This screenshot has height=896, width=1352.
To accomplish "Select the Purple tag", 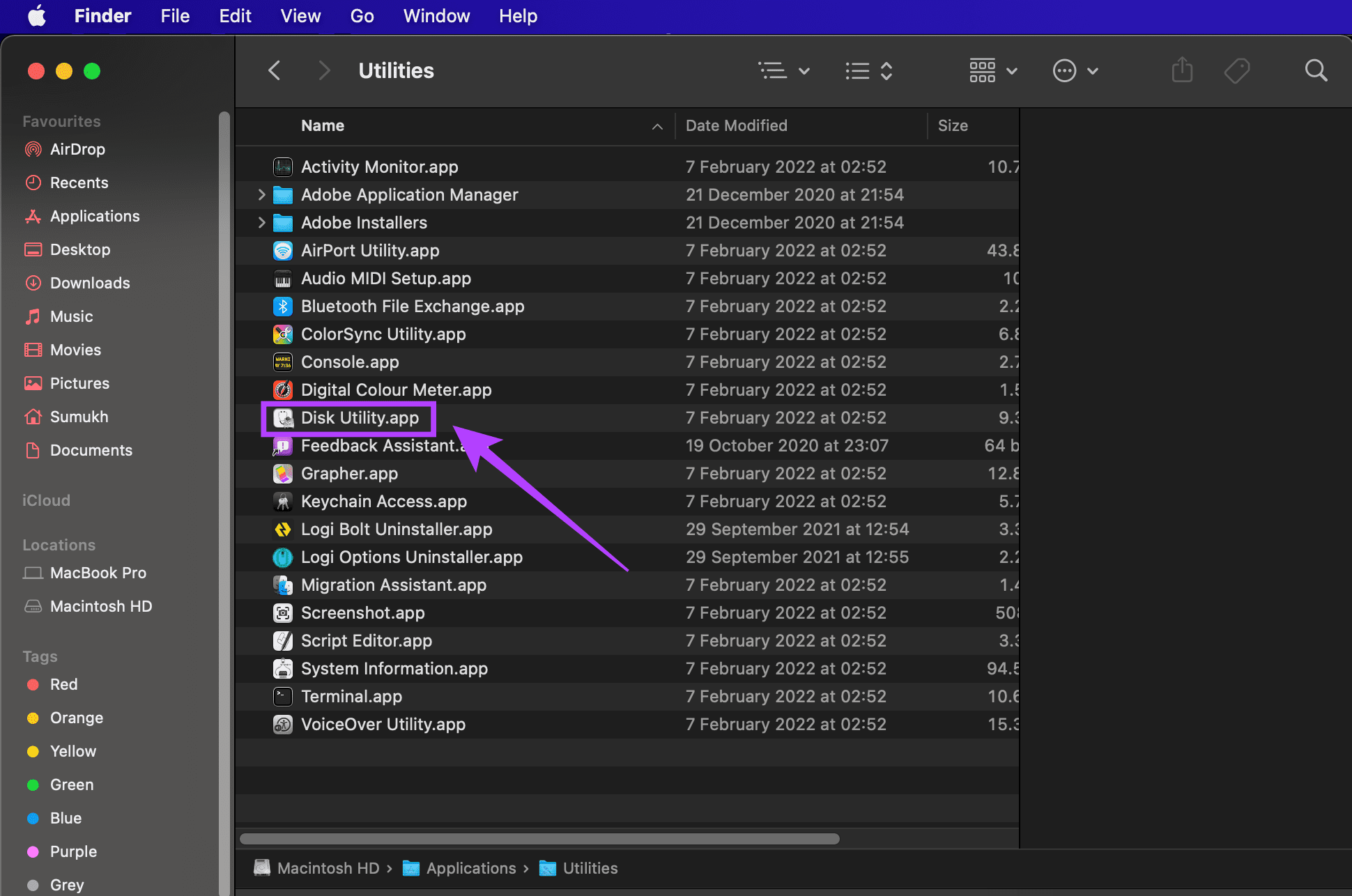I will point(73,851).
